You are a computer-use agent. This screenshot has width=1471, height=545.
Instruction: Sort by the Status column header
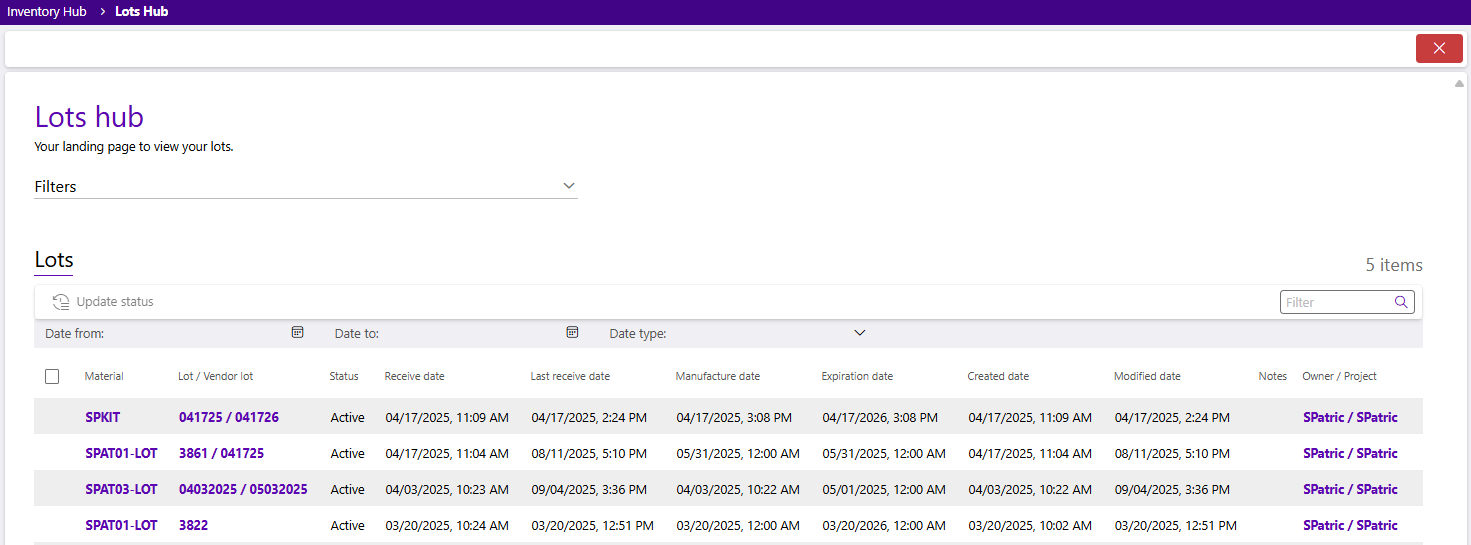(344, 377)
